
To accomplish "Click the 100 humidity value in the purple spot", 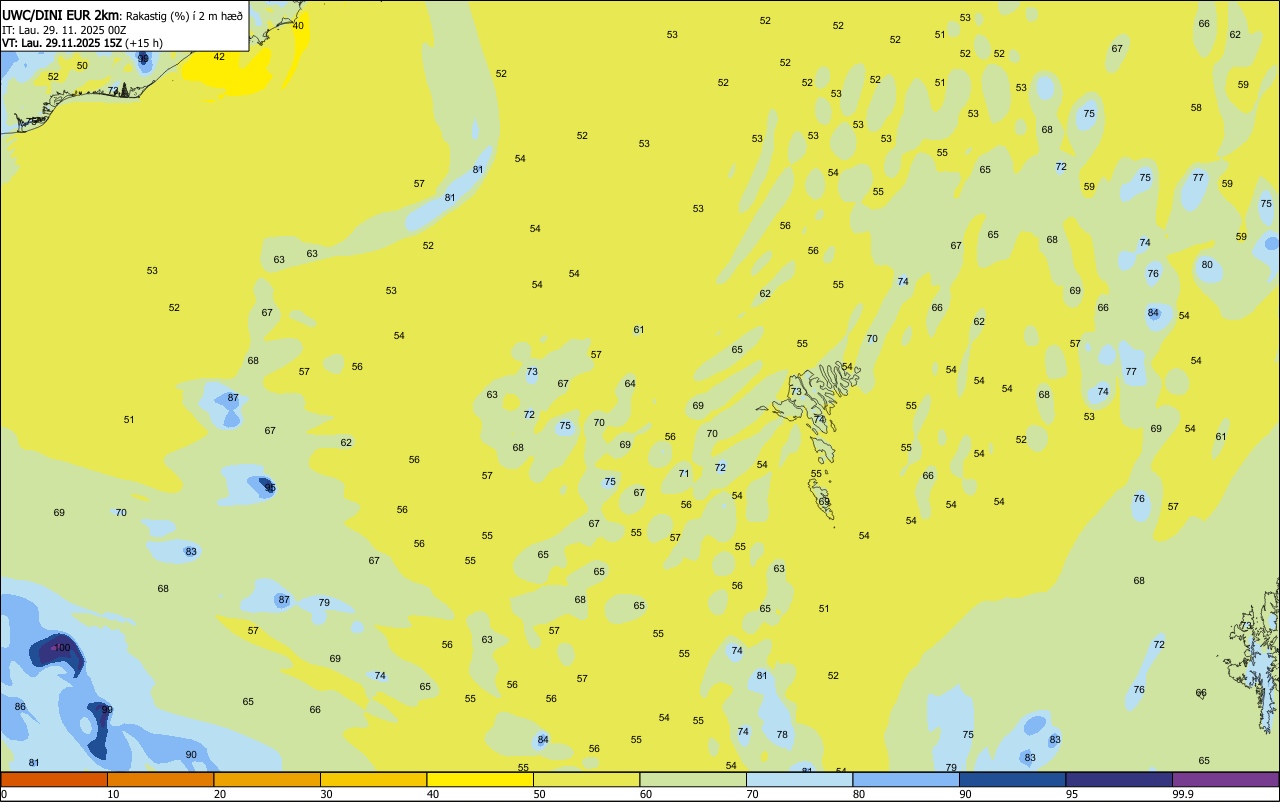I will point(62,648).
